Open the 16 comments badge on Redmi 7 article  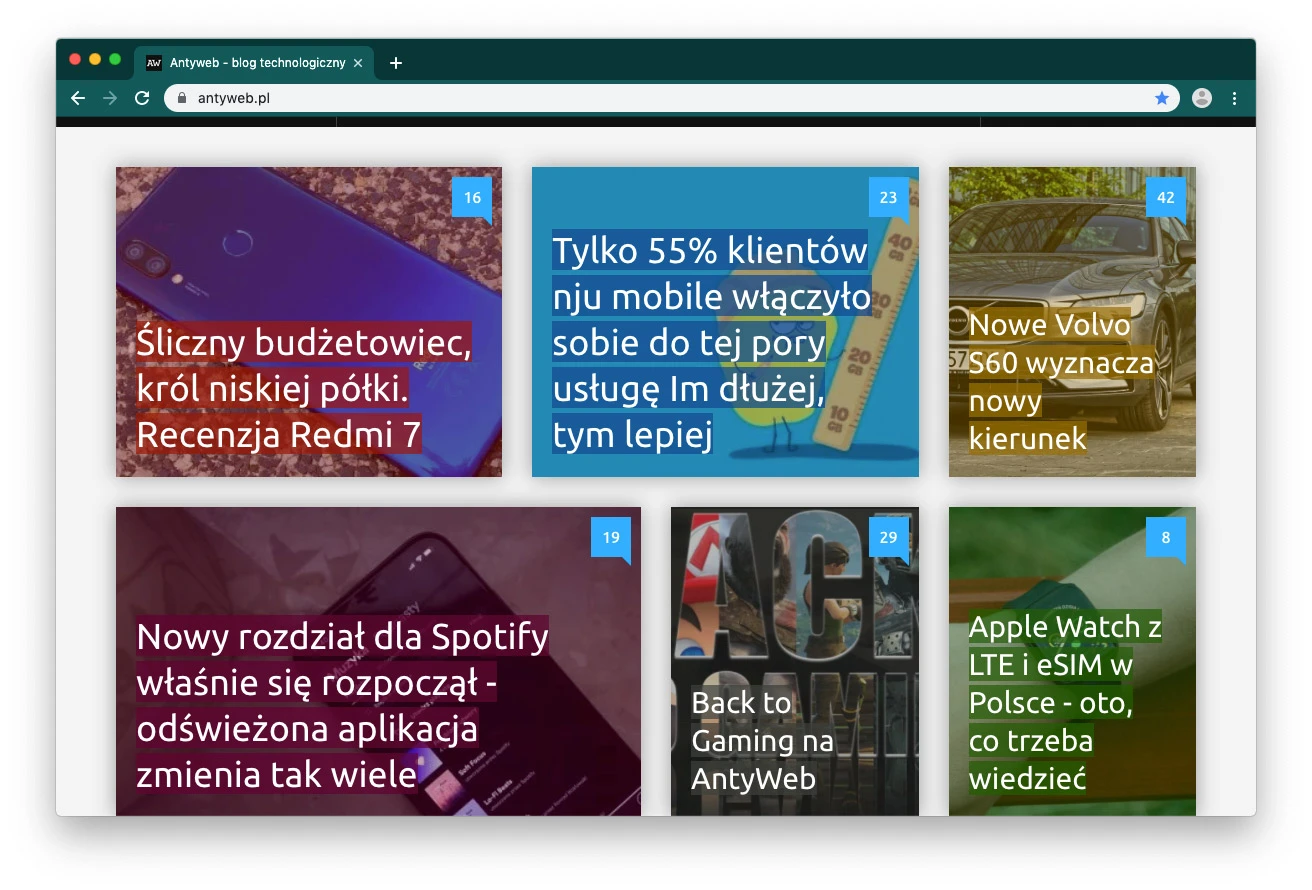click(x=472, y=199)
